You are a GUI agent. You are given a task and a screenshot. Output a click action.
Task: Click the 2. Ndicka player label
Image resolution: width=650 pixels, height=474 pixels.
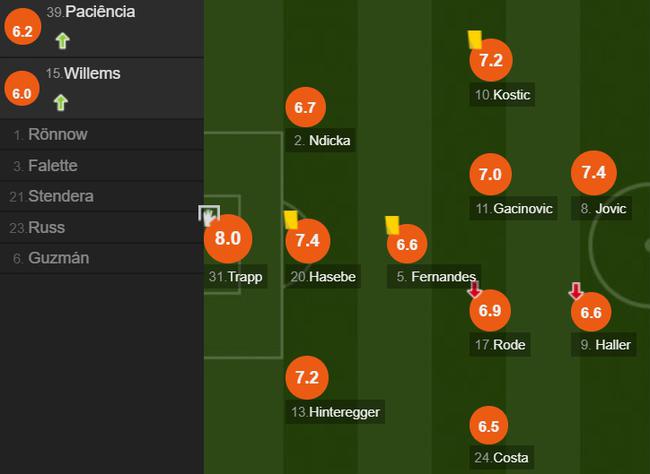pos(320,140)
